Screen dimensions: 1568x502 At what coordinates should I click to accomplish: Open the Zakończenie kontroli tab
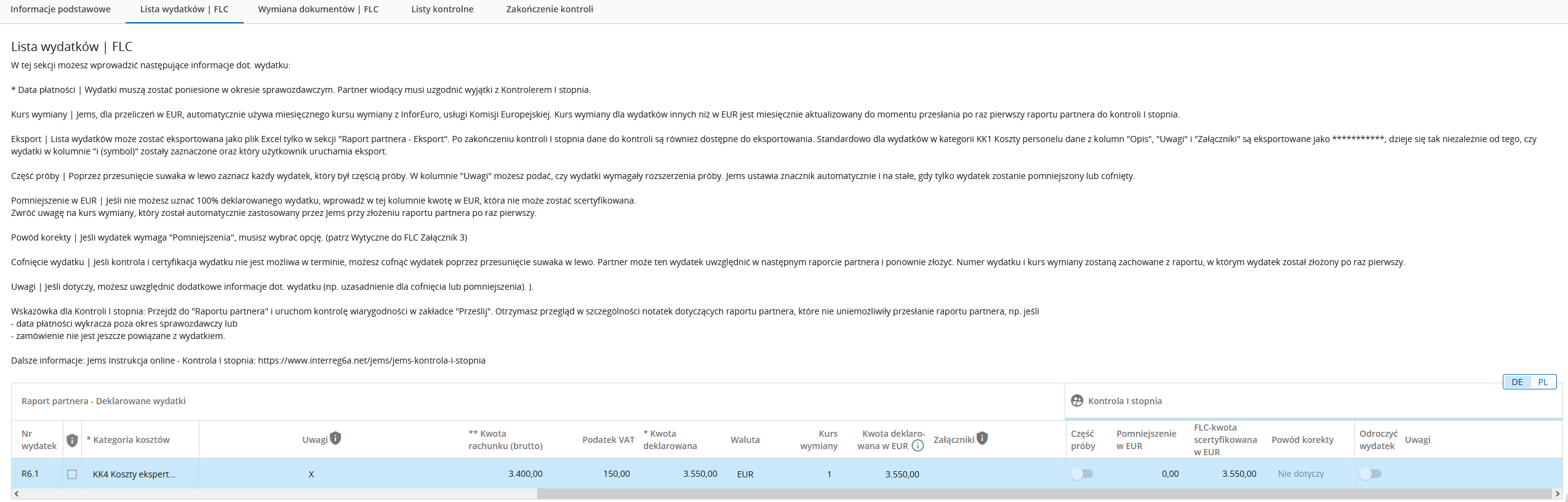pyautogui.click(x=550, y=9)
